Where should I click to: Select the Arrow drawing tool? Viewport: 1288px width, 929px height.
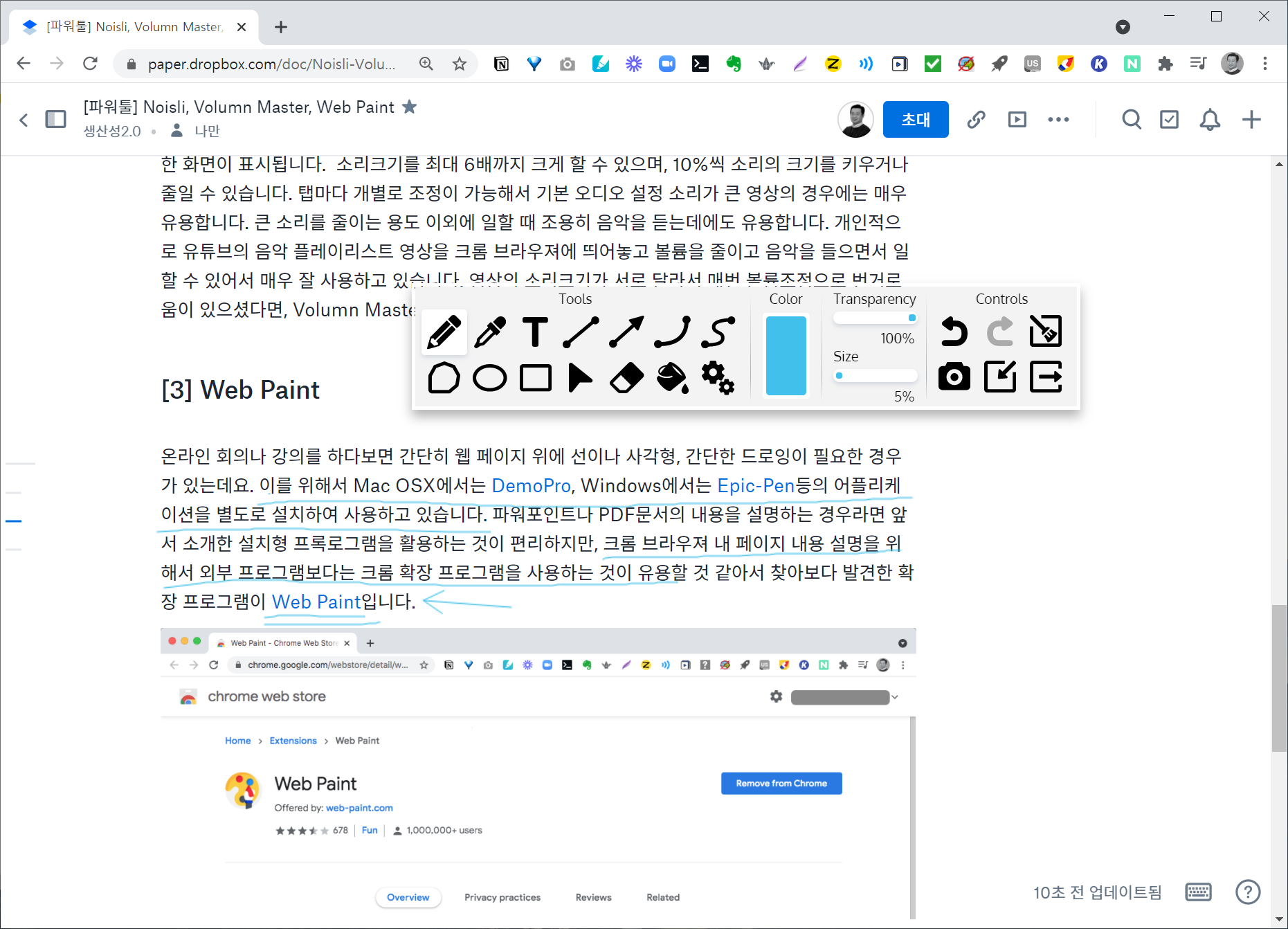(x=626, y=332)
